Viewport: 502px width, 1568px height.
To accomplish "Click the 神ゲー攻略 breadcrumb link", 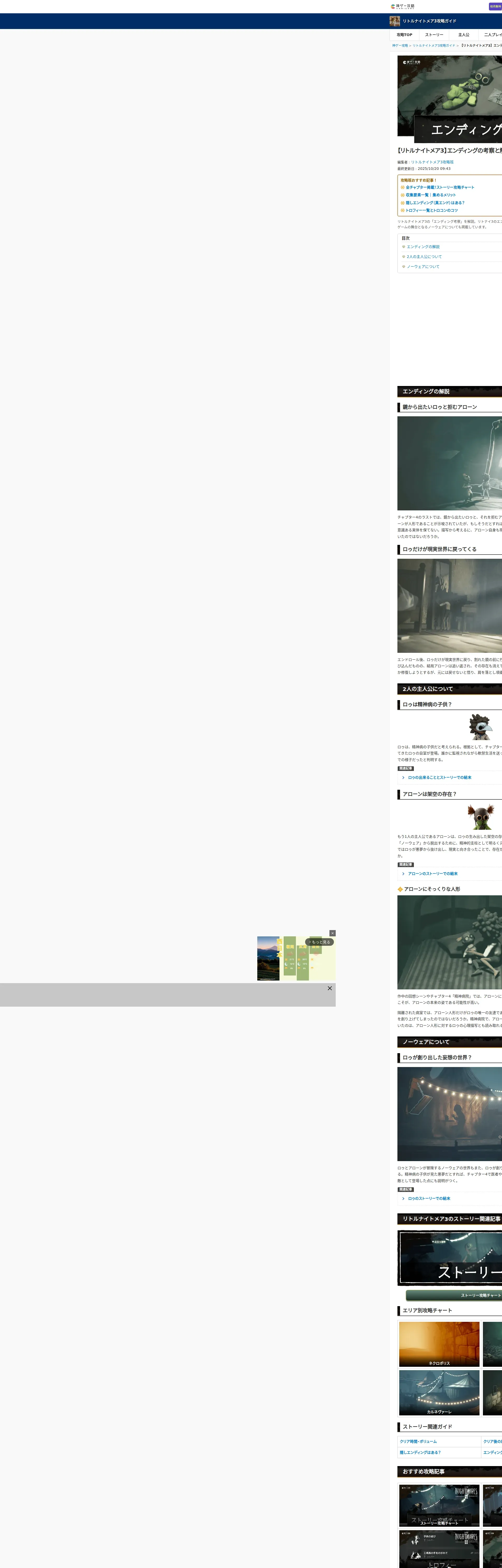I will tap(400, 46).
